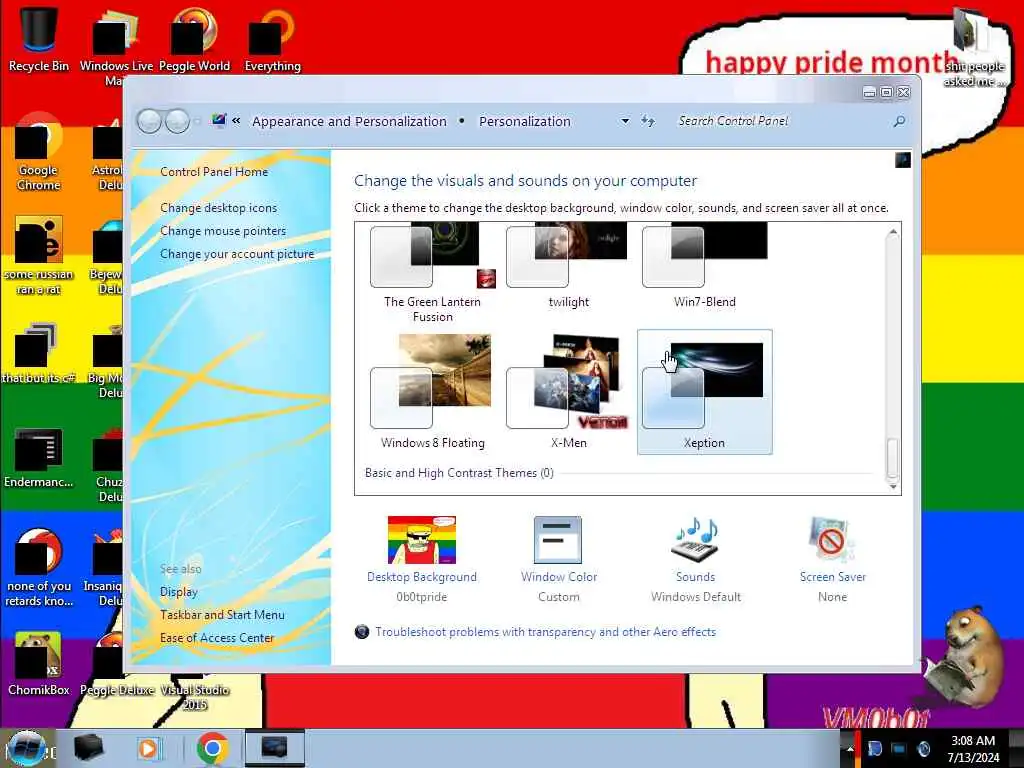Select the Everything desktop shortcut
Screen dimensions: 1024x768
[272, 38]
